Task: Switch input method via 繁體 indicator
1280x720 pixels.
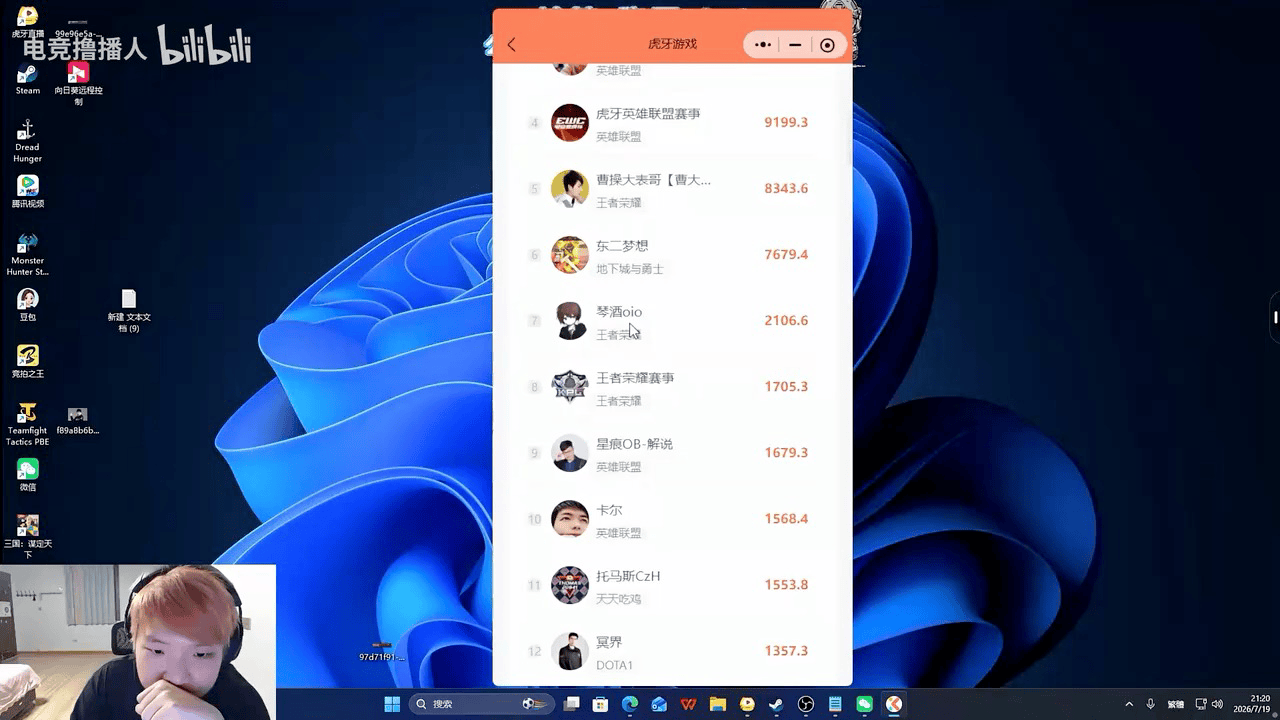Action: [x=1176, y=704]
